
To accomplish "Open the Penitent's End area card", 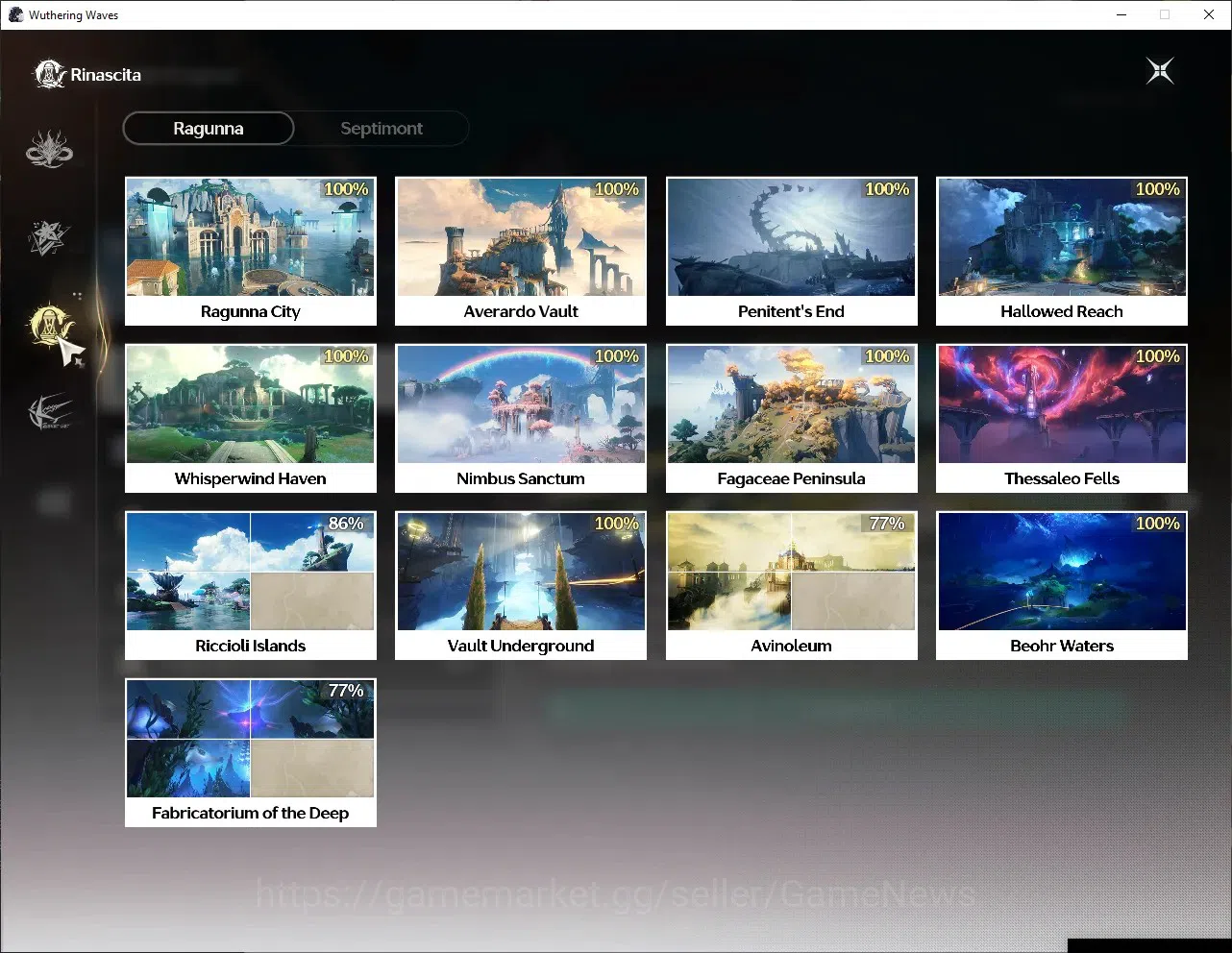I will 792,252.
